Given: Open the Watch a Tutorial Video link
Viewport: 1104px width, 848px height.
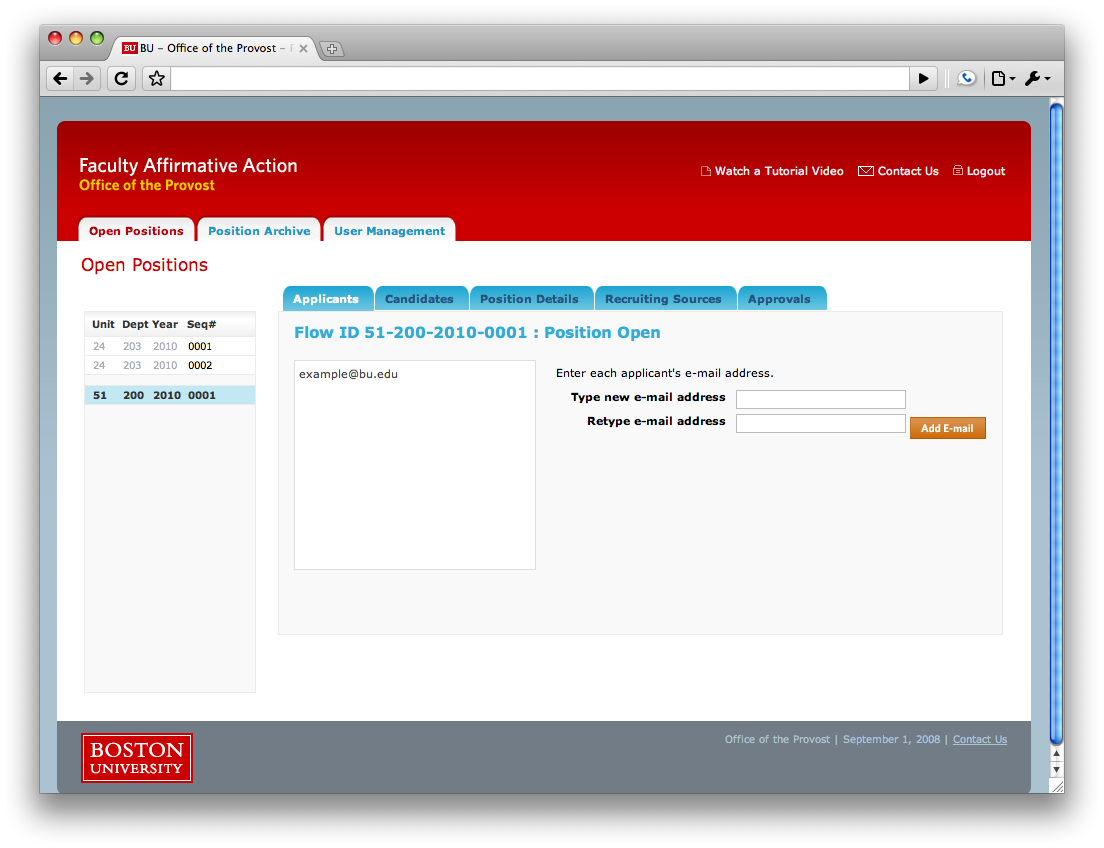Looking at the screenshot, I should tap(772, 171).
